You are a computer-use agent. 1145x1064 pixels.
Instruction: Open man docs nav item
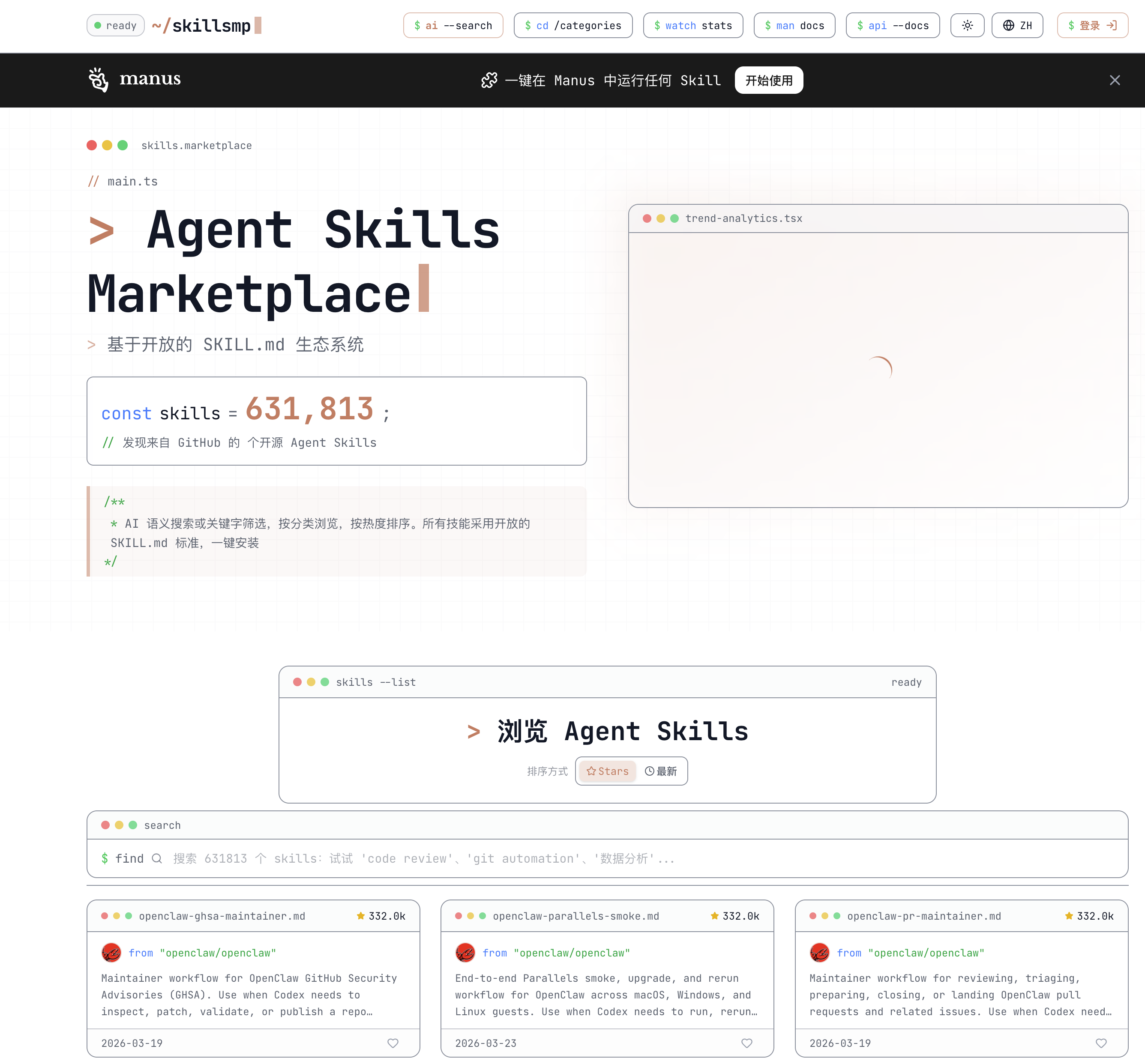[794, 25]
